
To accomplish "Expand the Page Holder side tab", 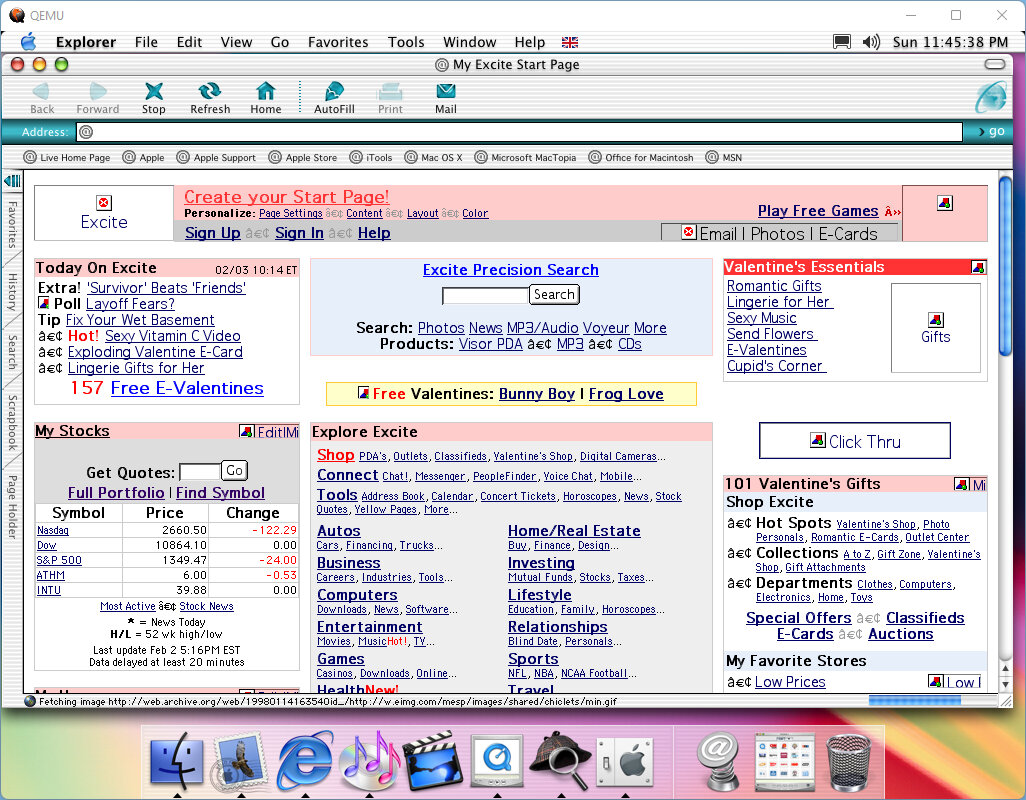I will pos(12,506).
